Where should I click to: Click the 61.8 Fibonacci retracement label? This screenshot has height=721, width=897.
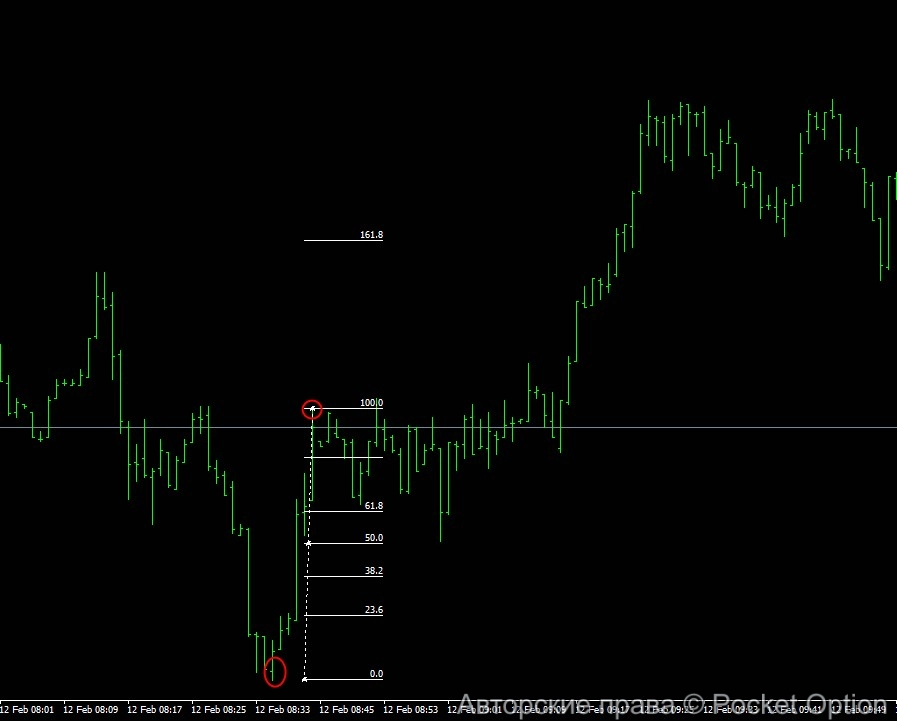point(373,506)
